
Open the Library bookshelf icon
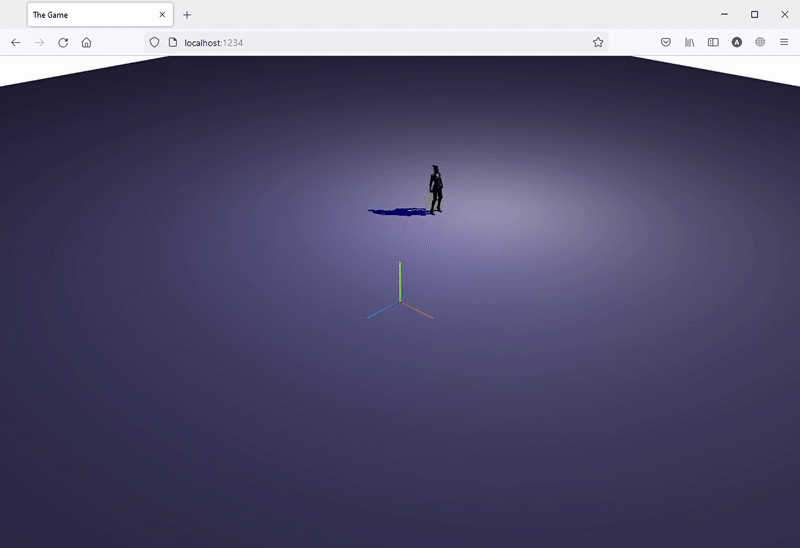click(x=689, y=42)
